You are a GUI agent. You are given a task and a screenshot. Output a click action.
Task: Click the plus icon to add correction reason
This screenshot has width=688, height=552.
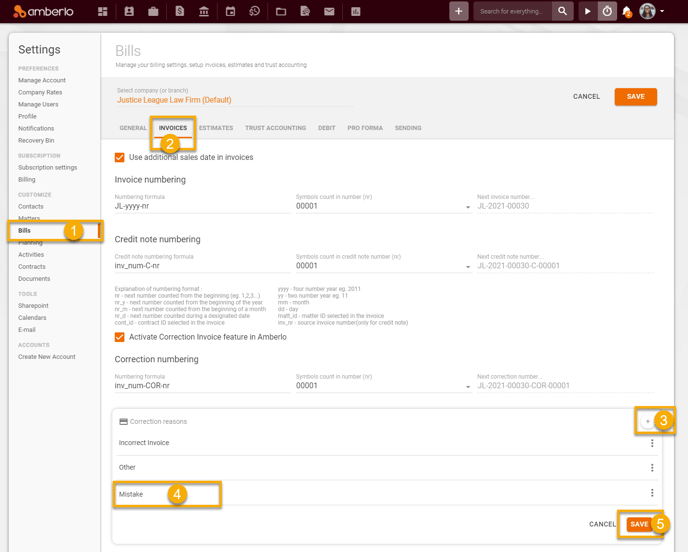647,422
